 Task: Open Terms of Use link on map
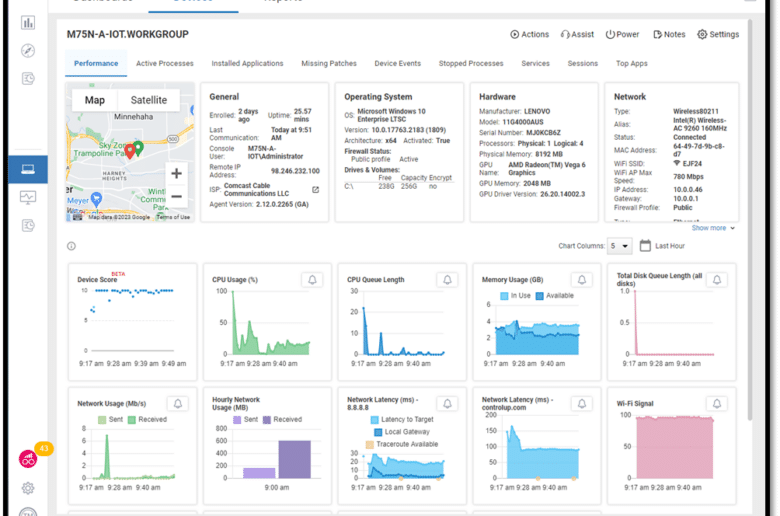coord(173,217)
